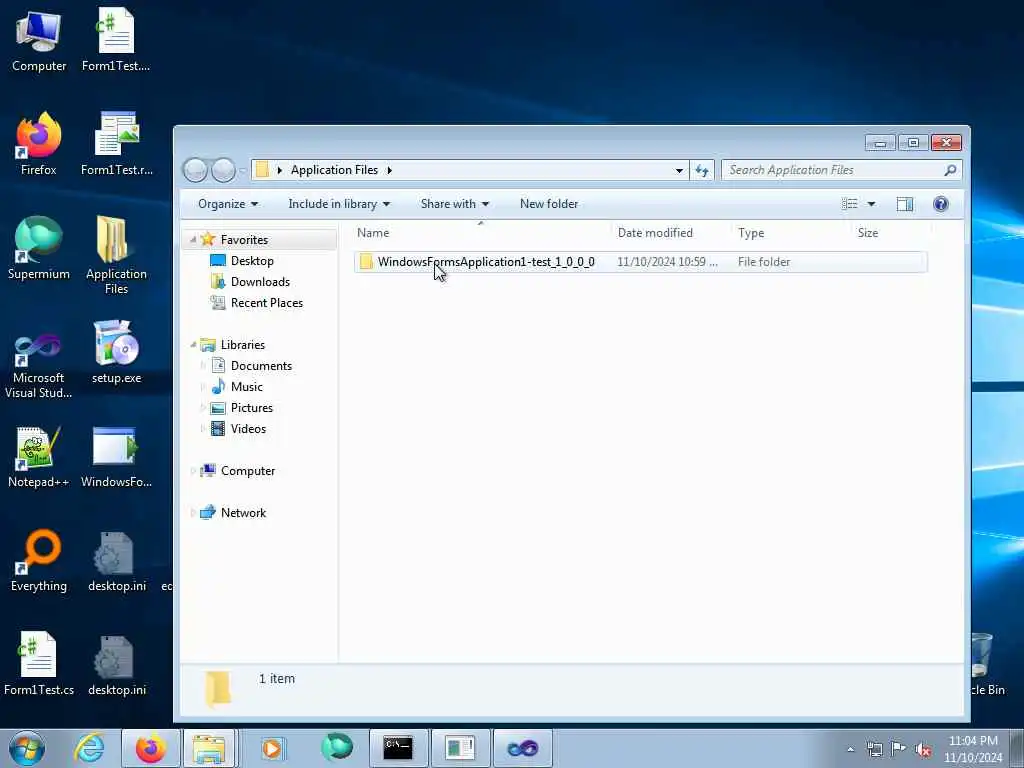The width and height of the screenshot is (1024, 768).
Task: Expand the Network tree node arrow
Action: (x=193, y=513)
